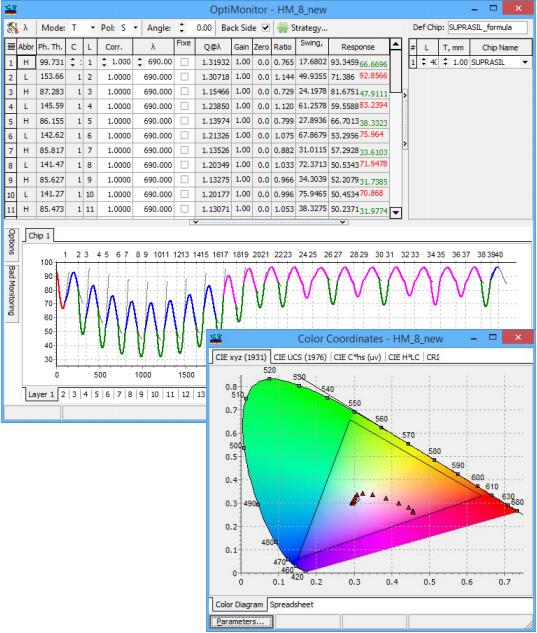This screenshot has width=537, height=633.
Task: Adjust the chip T, mm spinner
Action: 445,62
